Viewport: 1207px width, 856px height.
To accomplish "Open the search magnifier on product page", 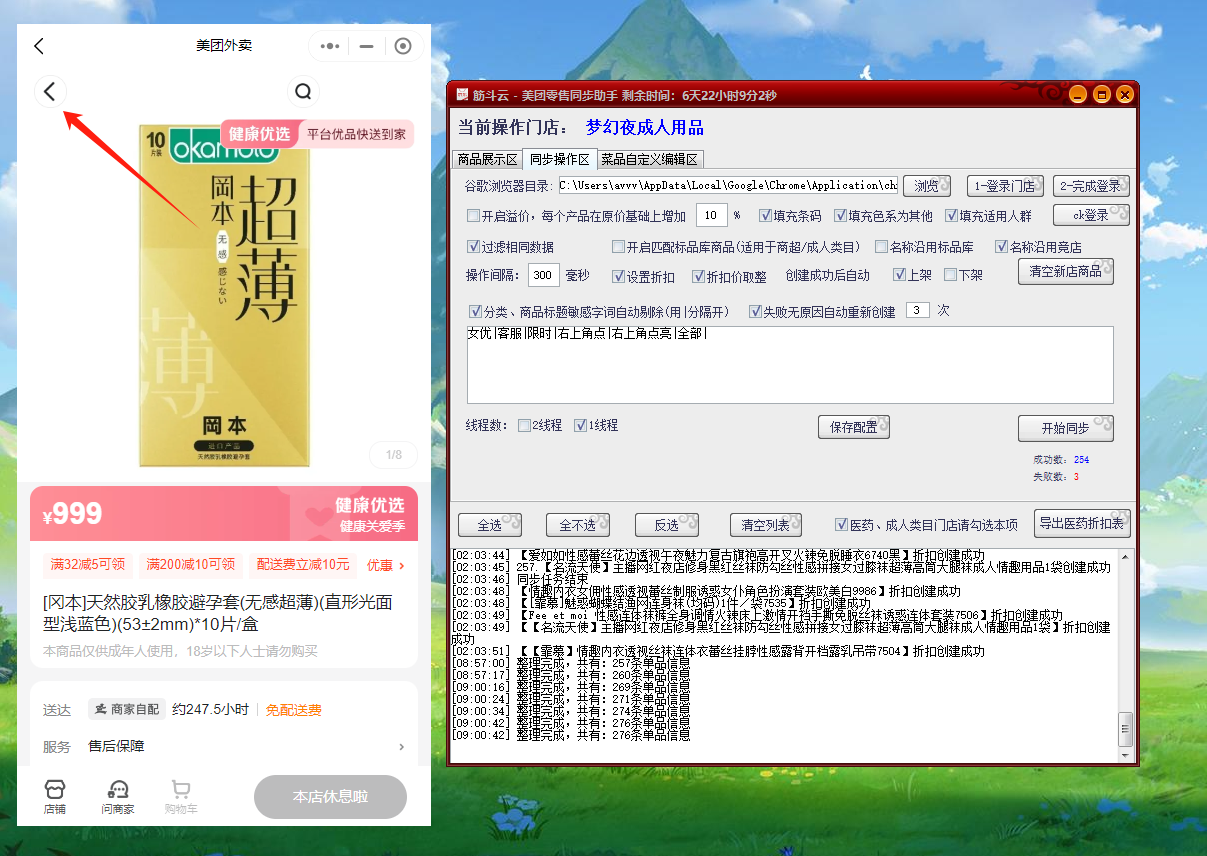I will pos(303,92).
